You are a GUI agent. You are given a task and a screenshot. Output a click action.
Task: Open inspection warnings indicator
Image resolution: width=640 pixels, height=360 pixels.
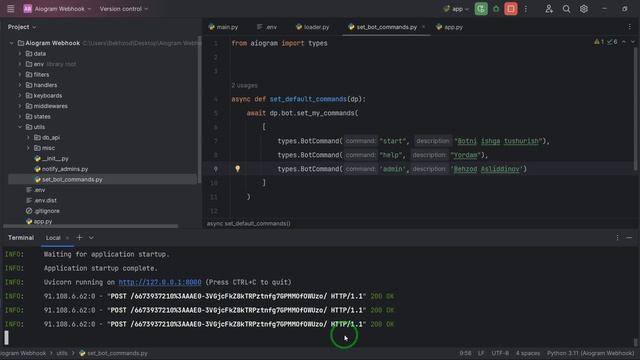tap(606, 42)
